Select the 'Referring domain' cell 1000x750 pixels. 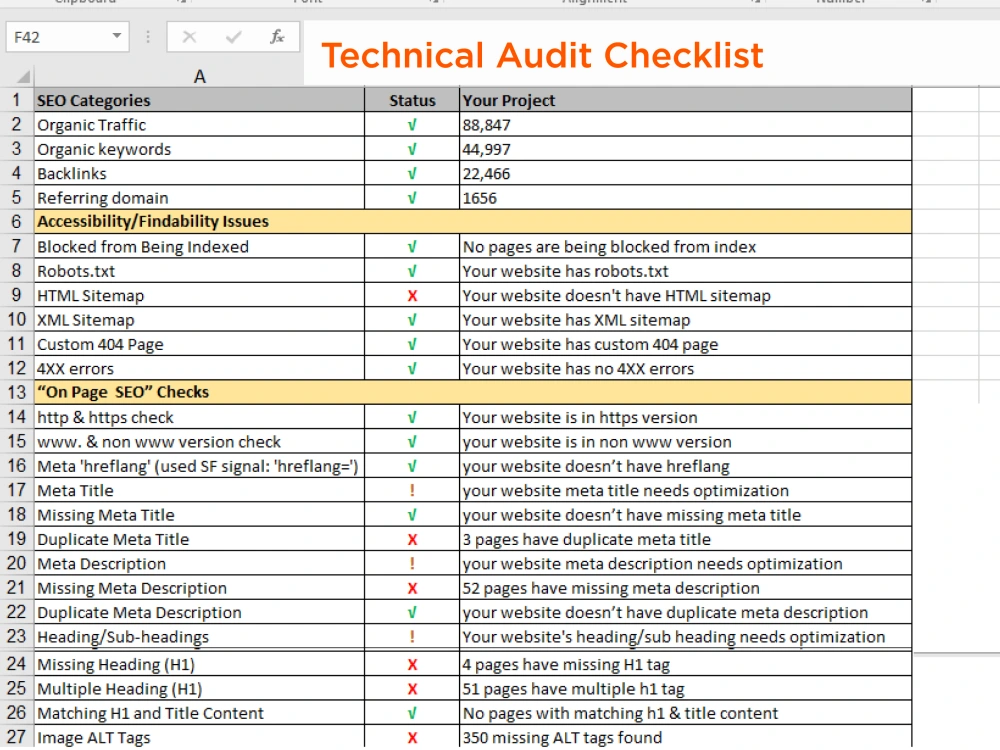click(x=200, y=198)
